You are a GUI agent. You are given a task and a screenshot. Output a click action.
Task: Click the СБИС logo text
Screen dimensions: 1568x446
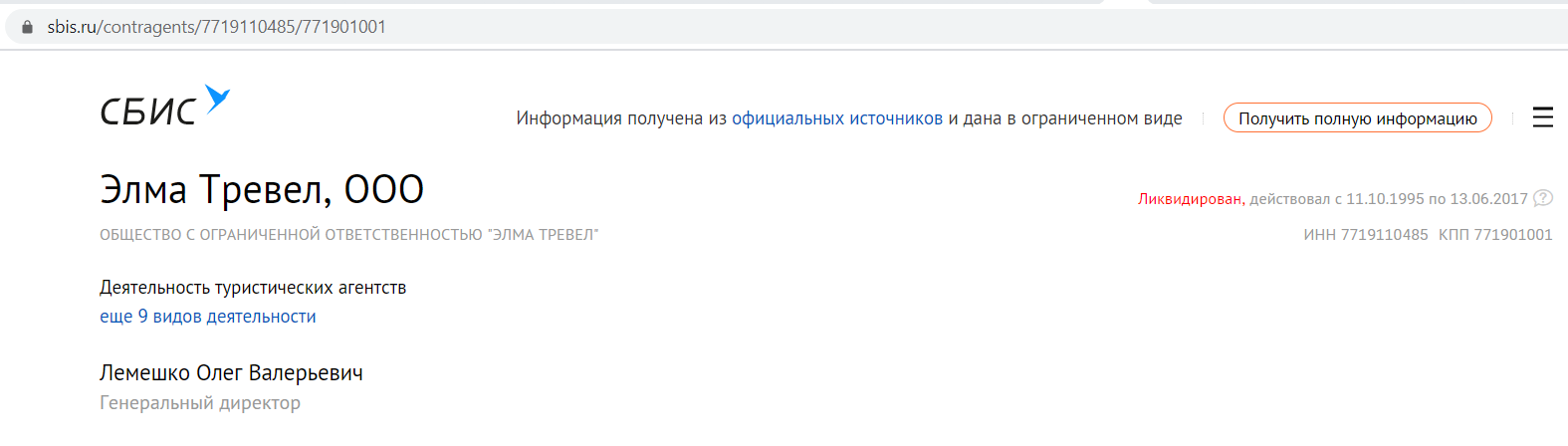pos(147,111)
